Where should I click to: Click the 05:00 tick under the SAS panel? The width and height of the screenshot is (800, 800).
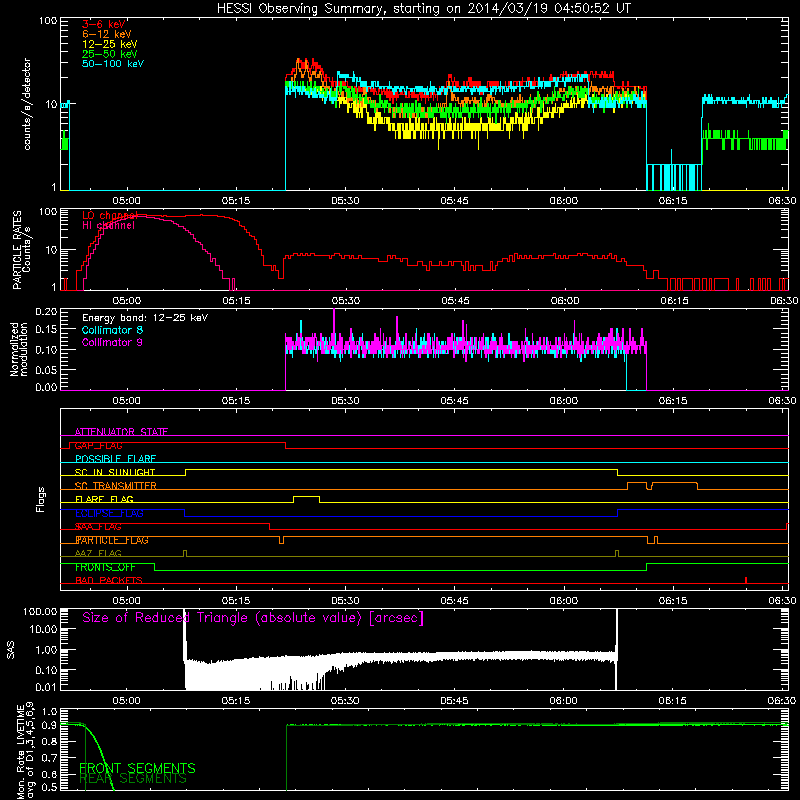[x=127, y=701]
